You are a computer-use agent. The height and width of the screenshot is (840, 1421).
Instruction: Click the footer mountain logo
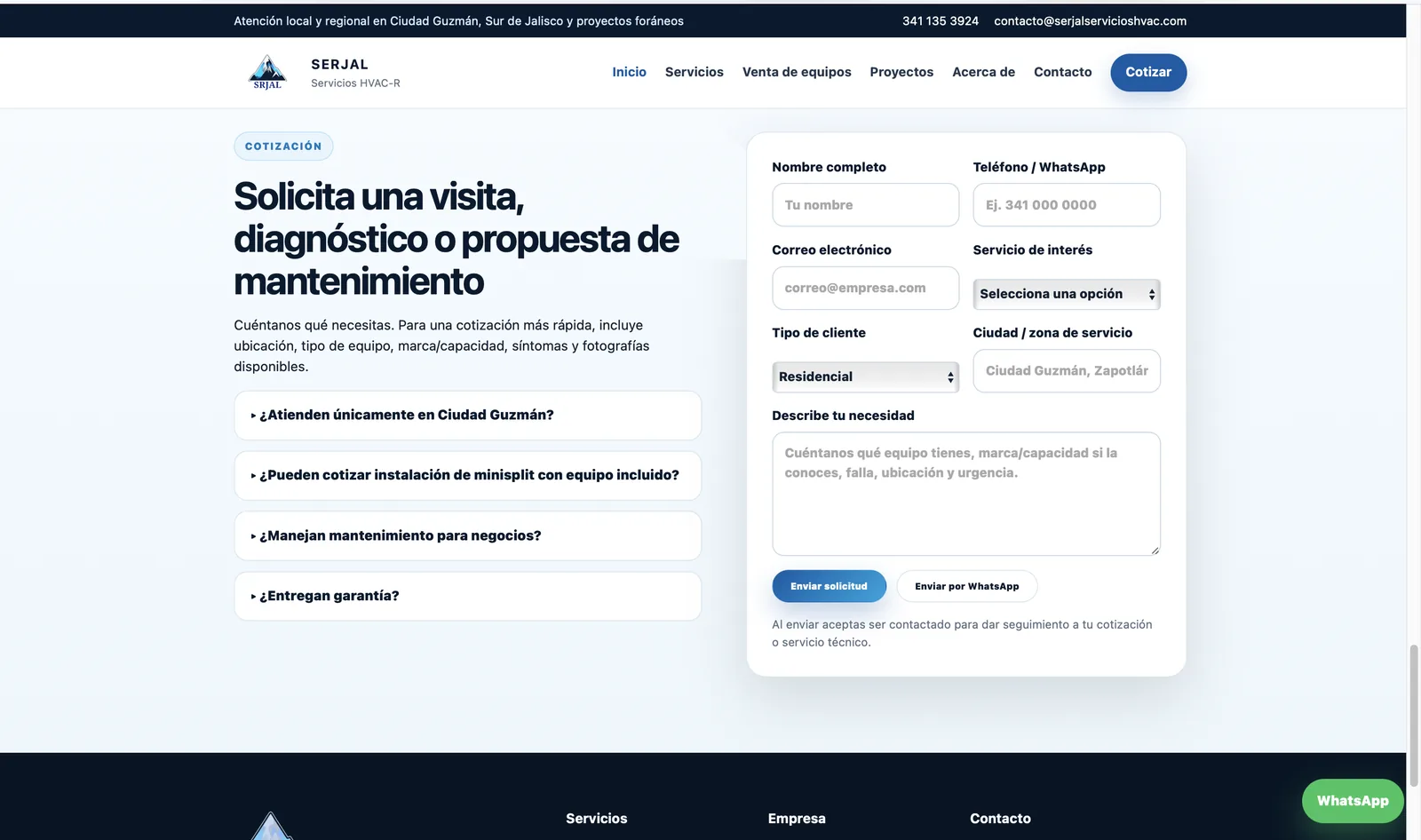point(271,826)
